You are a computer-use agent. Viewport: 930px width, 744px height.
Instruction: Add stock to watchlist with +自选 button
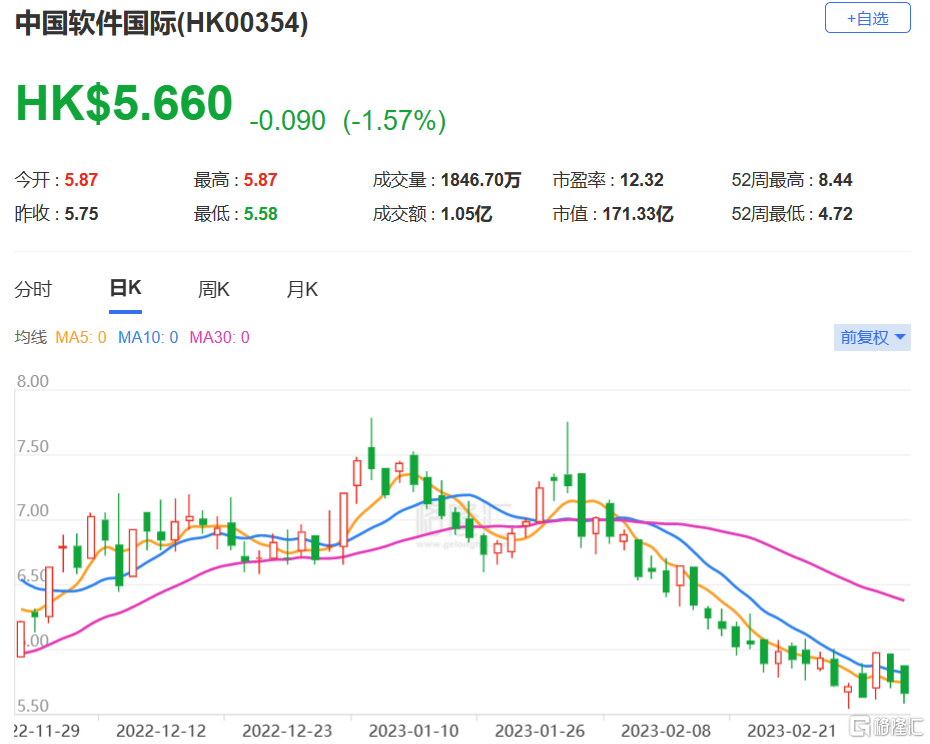(867, 18)
